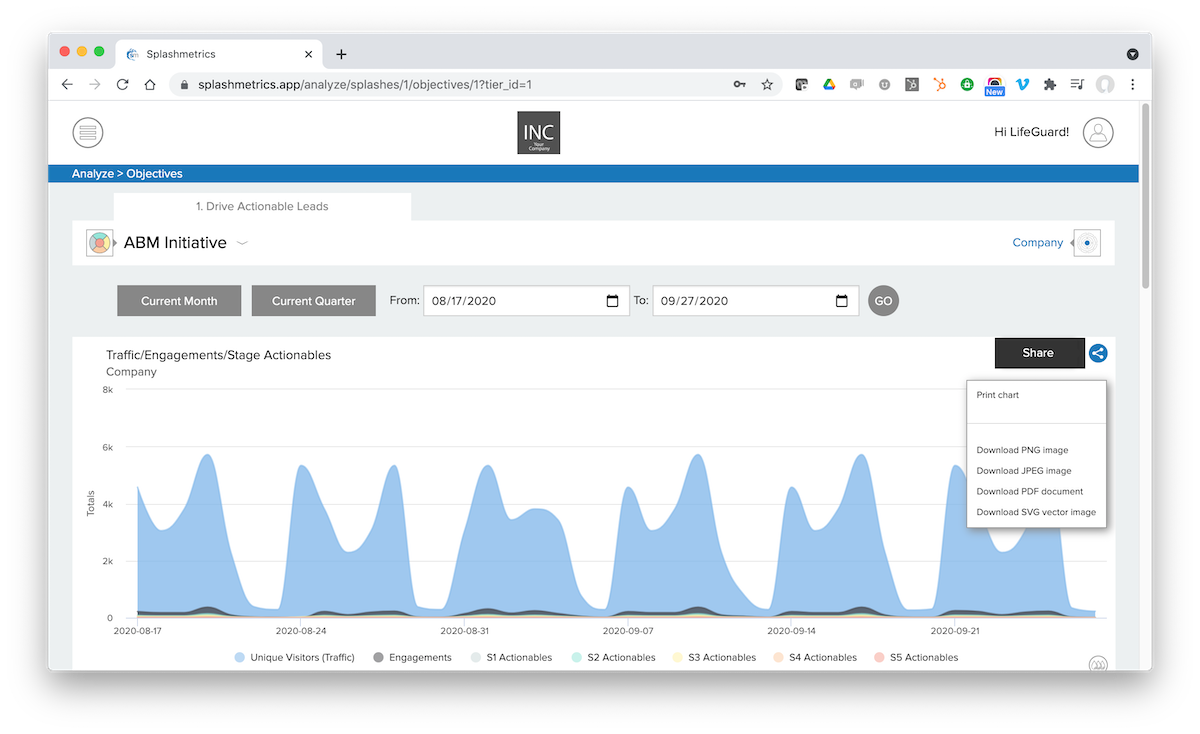Reload the Splashmetrics page

pyautogui.click(x=122, y=85)
